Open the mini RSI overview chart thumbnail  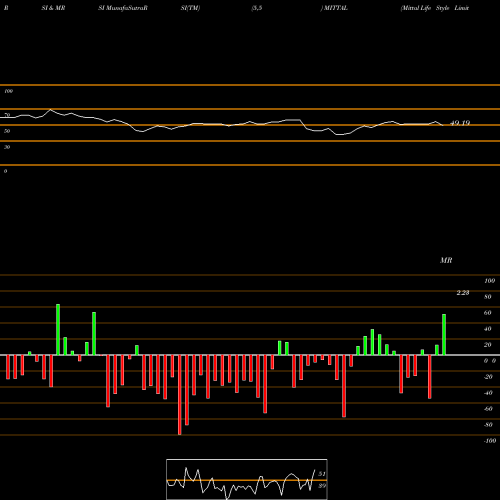click(247, 479)
